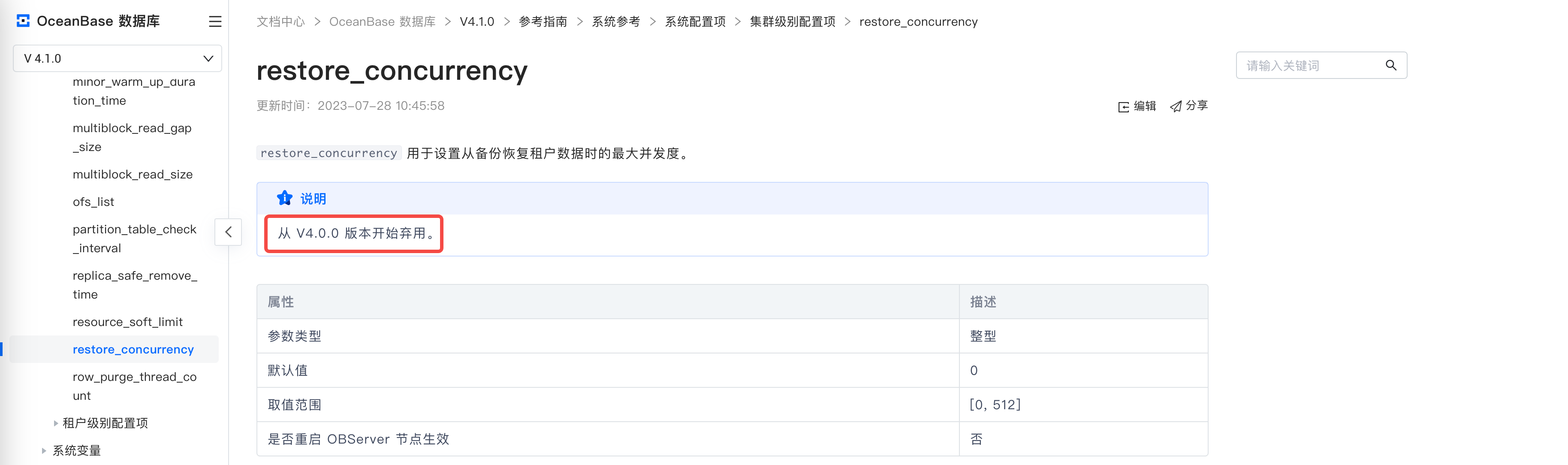Select multiblock_read_gap_size in sidebar

[132, 138]
